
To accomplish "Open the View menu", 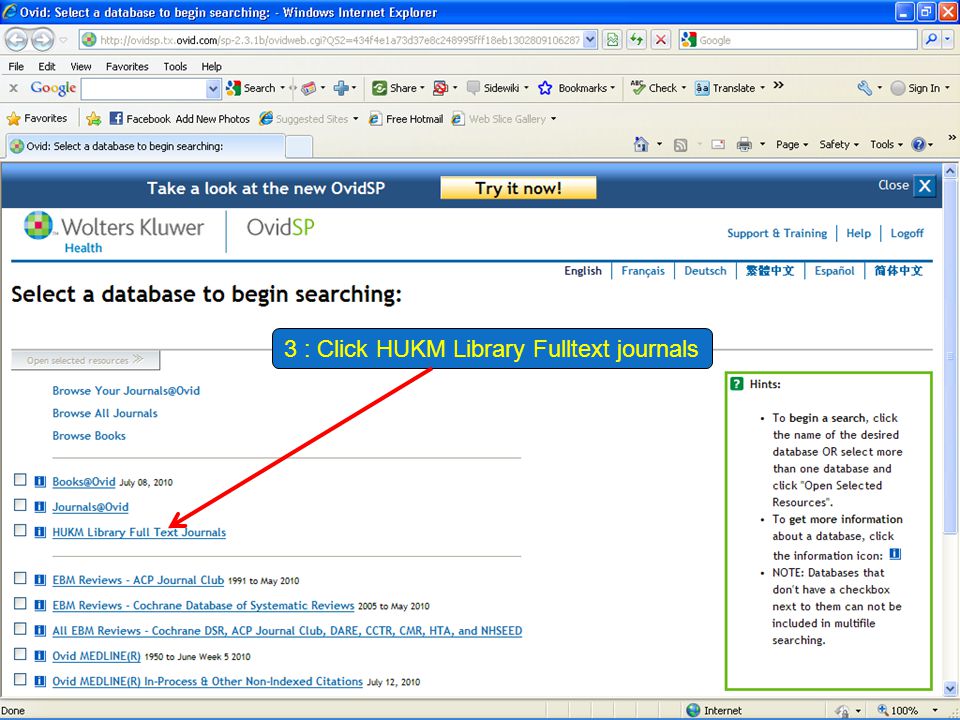I will point(81,66).
